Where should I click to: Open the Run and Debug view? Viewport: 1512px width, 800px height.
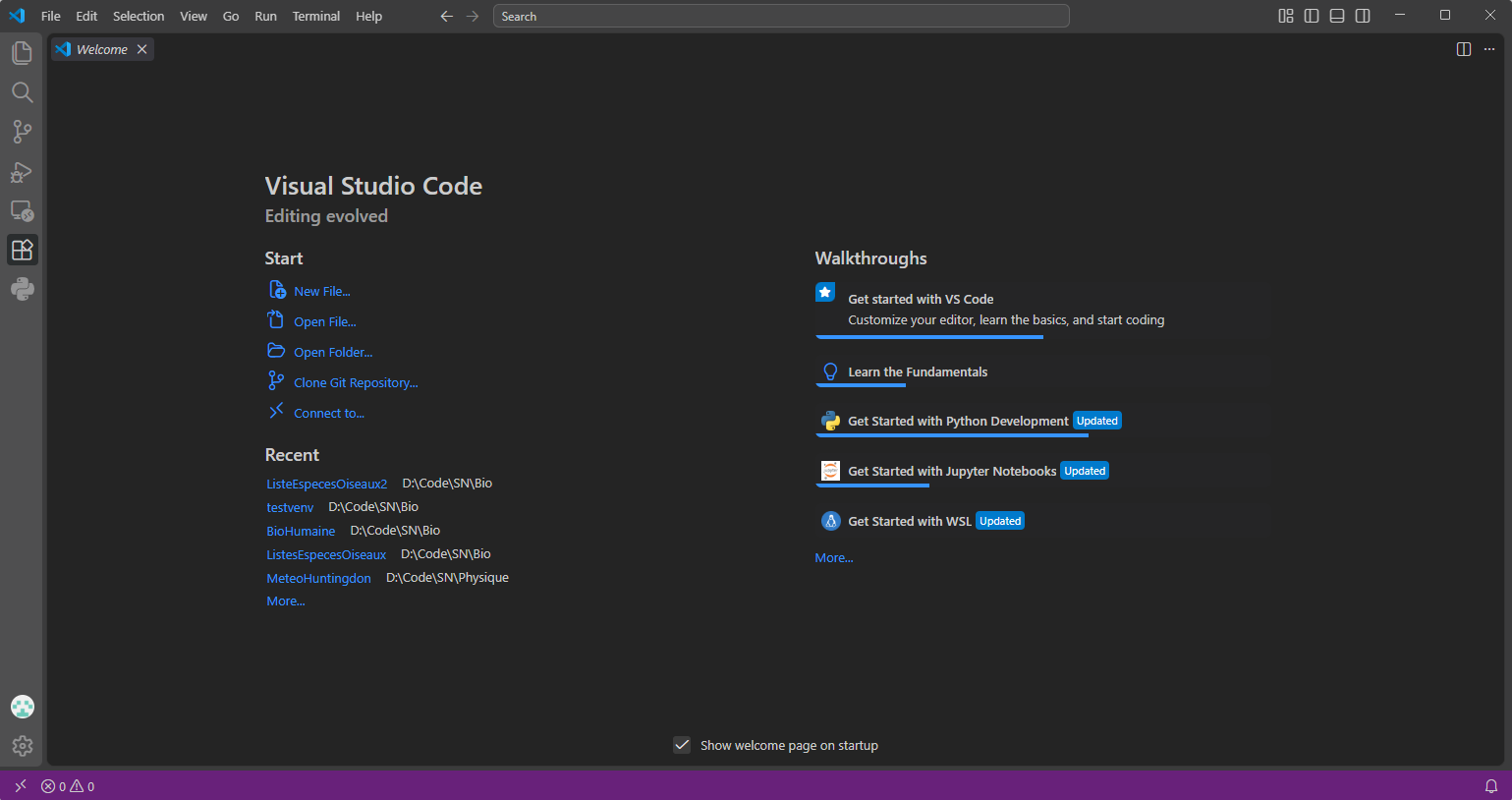tap(22, 172)
